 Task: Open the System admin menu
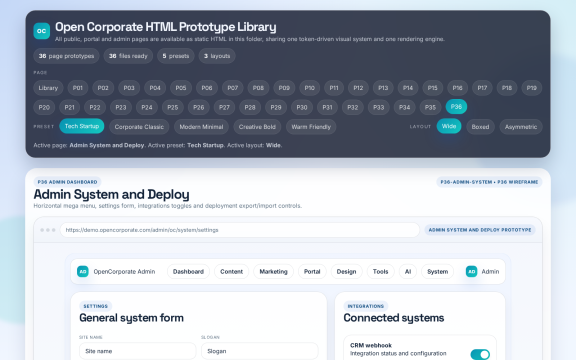pyautogui.click(x=438, y=271)
